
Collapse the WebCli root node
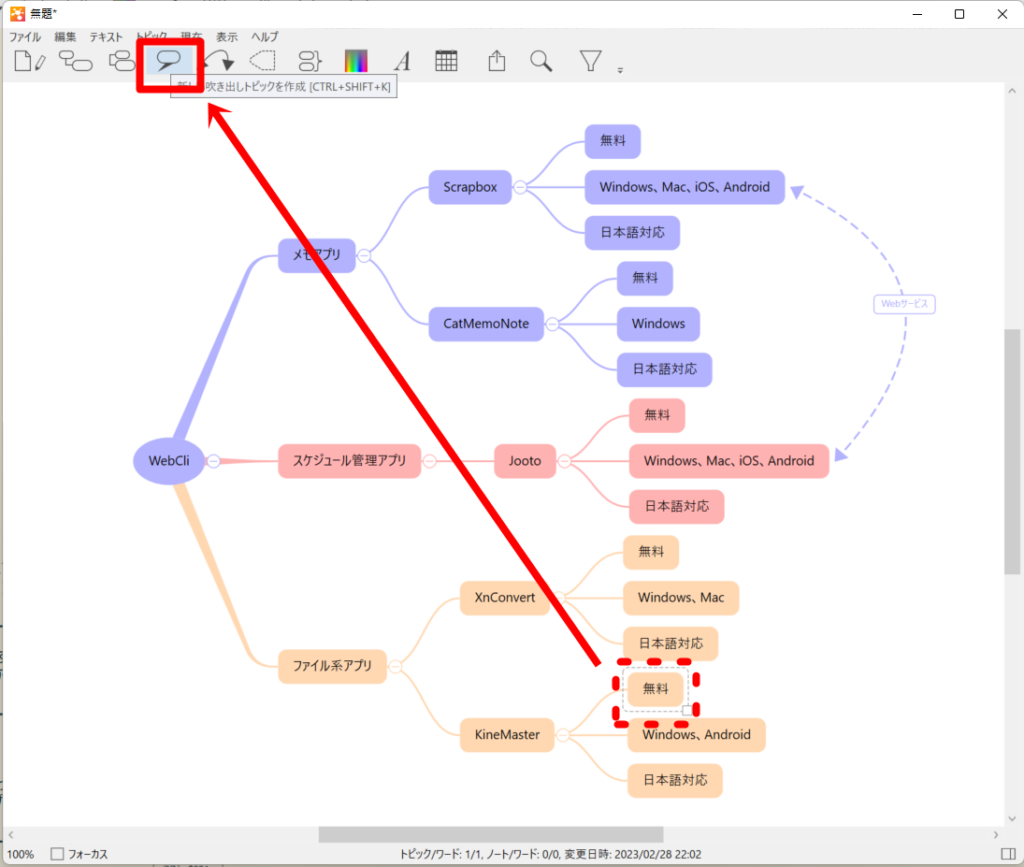pyautogui.click(x=213, y=461)
